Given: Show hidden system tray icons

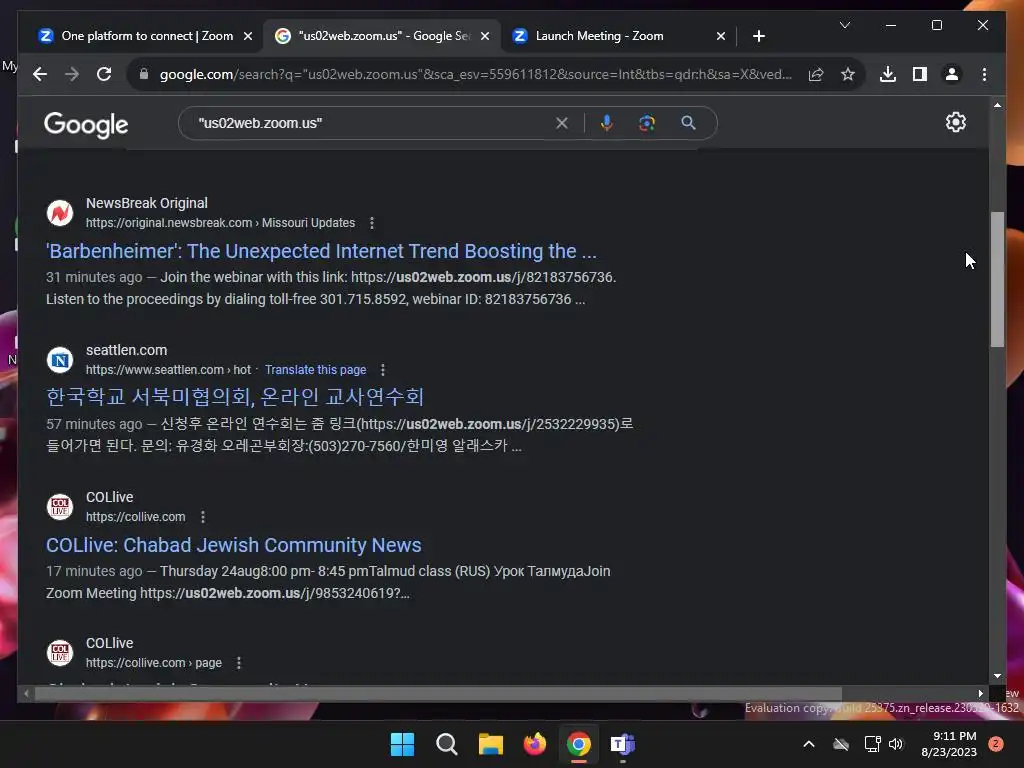Looking at the screenshot, I should (808, 744).
